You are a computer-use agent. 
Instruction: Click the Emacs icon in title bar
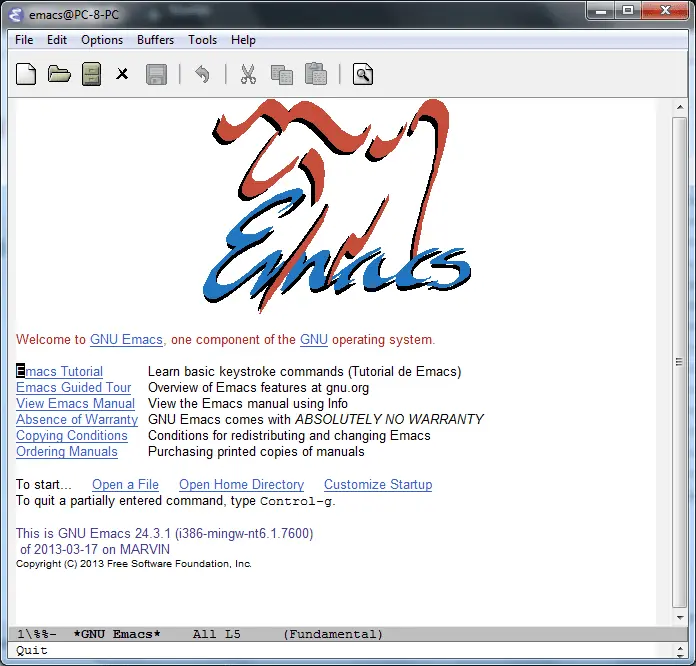16,15
